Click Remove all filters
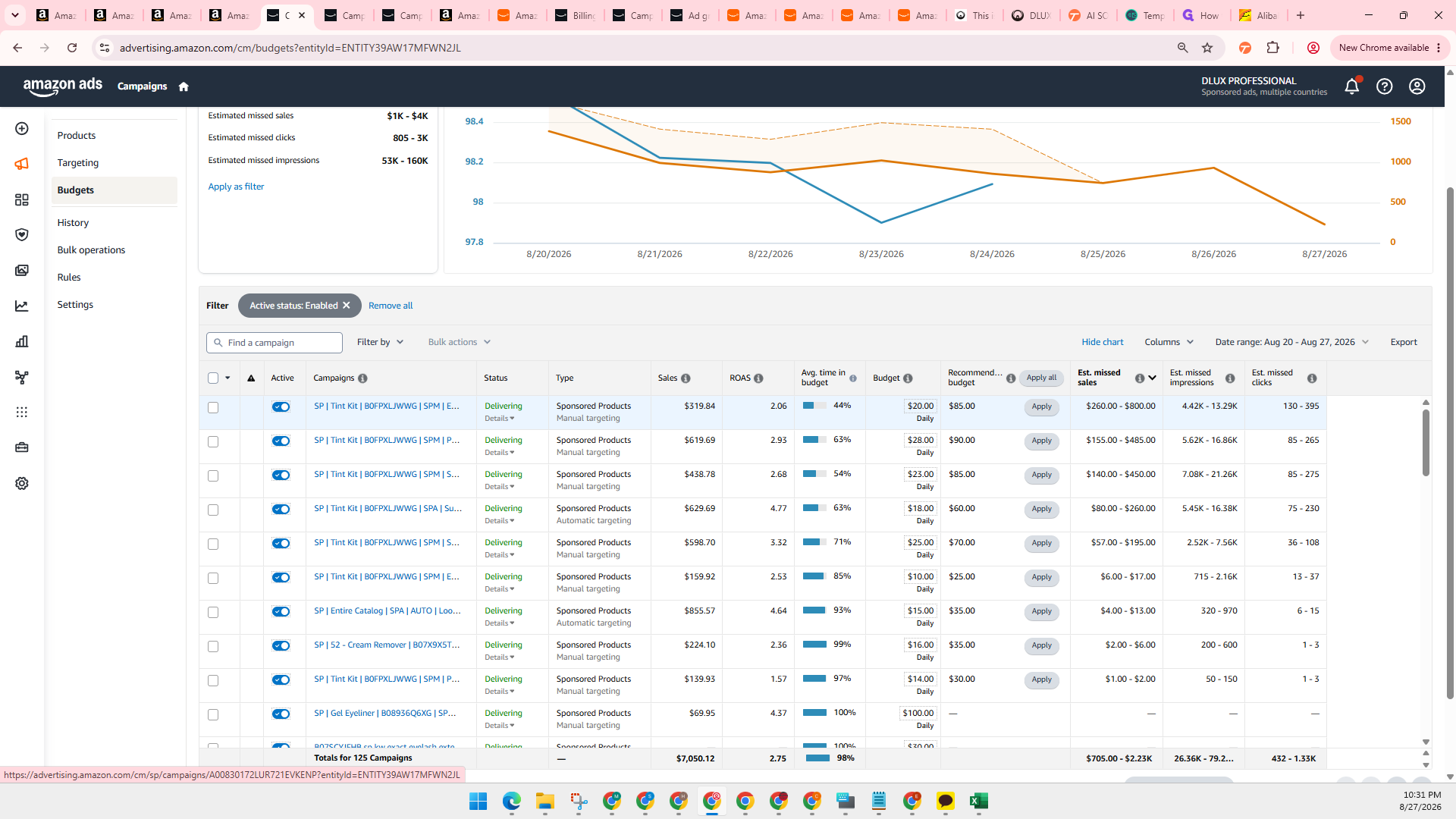The height and width of the screenshot is (819, 1456). [x=391, y=306]
